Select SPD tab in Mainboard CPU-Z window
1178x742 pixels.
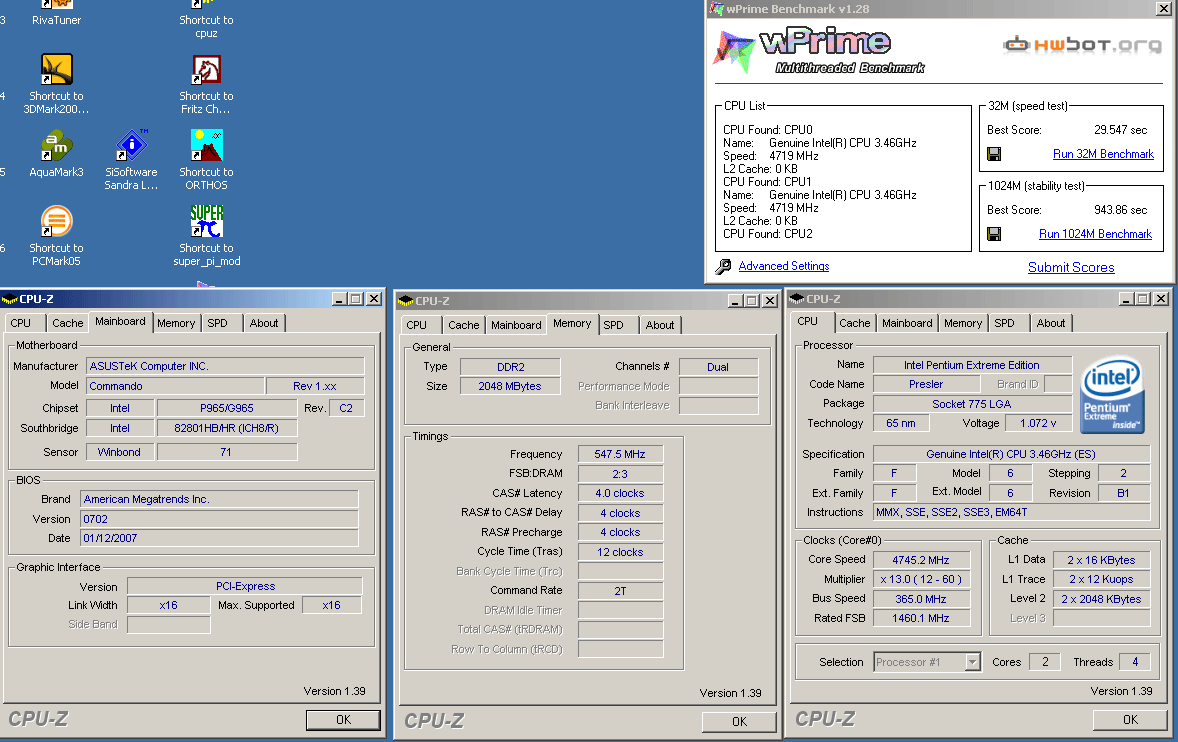pos(217,323)
